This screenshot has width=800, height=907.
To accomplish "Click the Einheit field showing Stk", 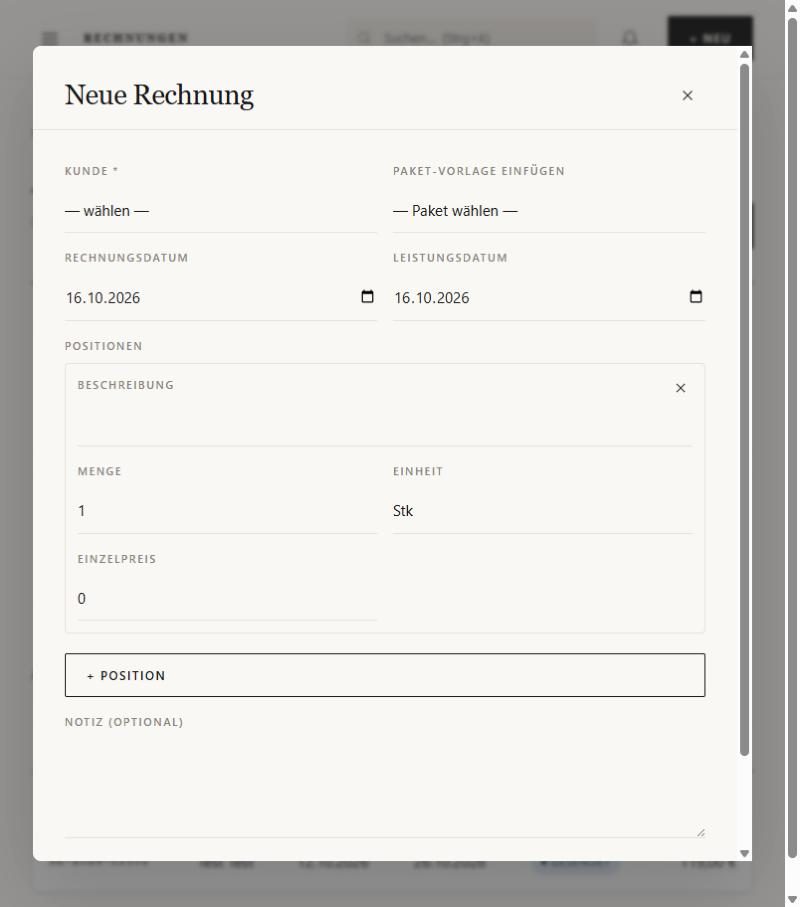I will tap(542, 511).
